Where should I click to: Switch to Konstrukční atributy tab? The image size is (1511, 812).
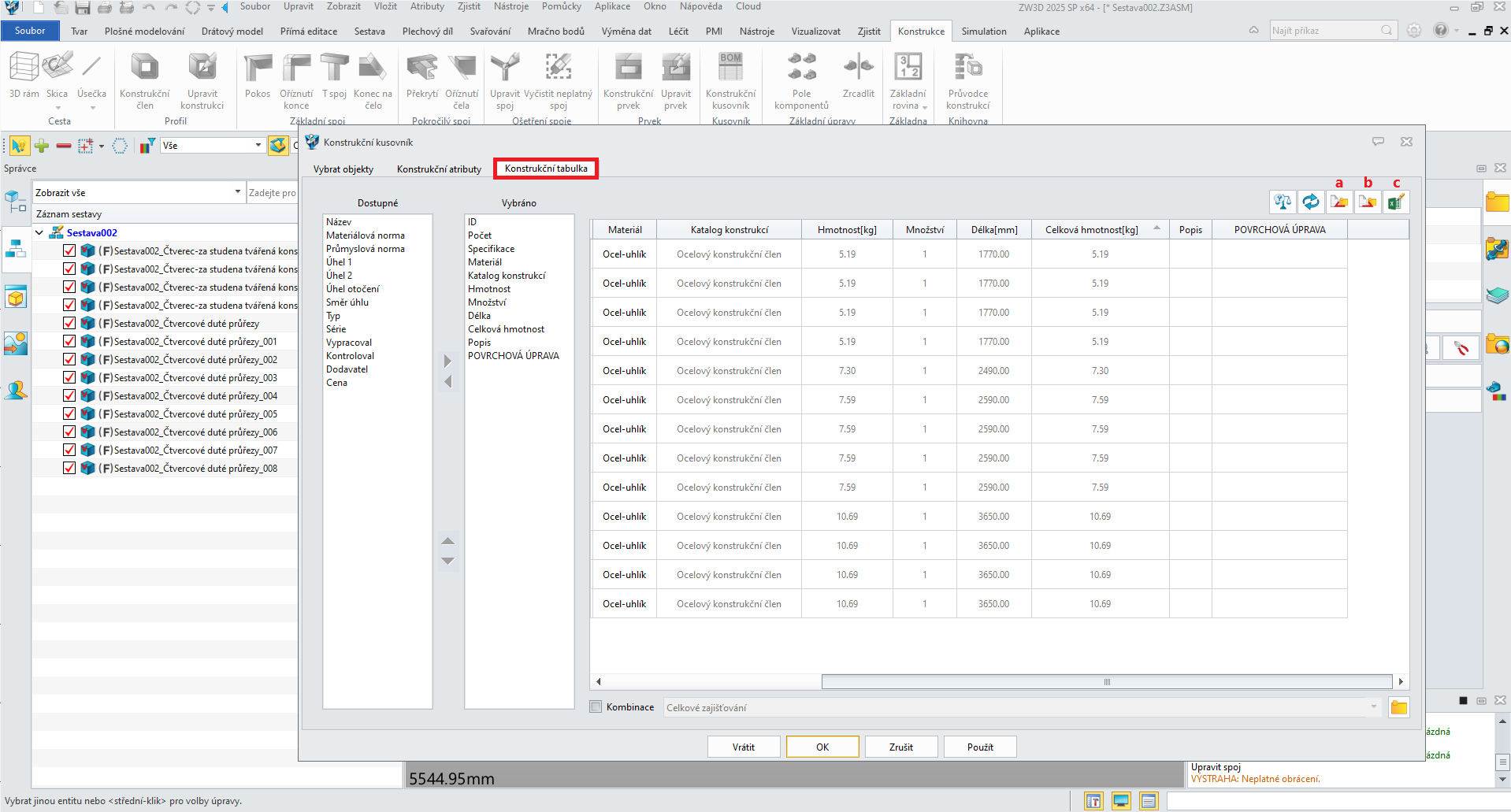tap(439, 169)
